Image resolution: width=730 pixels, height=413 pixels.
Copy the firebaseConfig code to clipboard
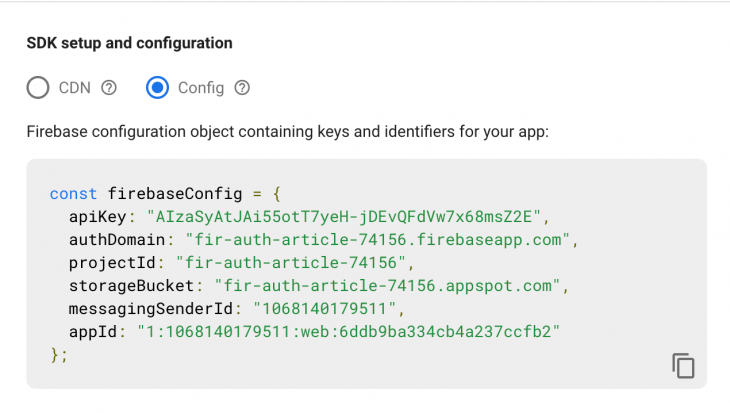(683, 366)
